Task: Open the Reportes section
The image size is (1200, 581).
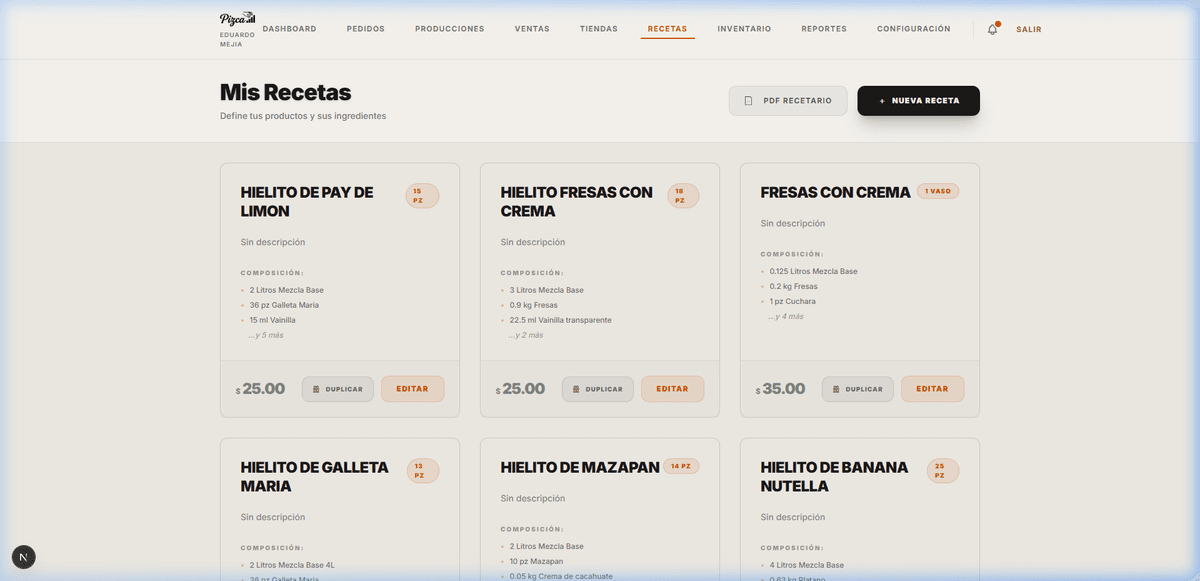Action: coord(824,29)
